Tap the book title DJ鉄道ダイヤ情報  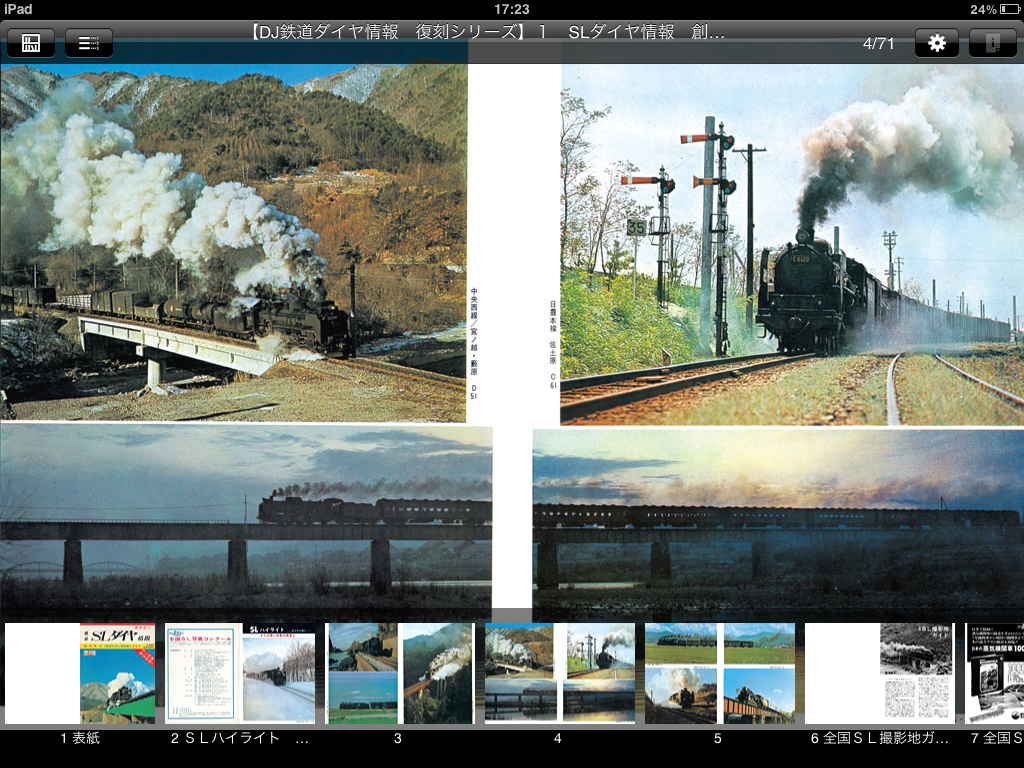point(488,32)
